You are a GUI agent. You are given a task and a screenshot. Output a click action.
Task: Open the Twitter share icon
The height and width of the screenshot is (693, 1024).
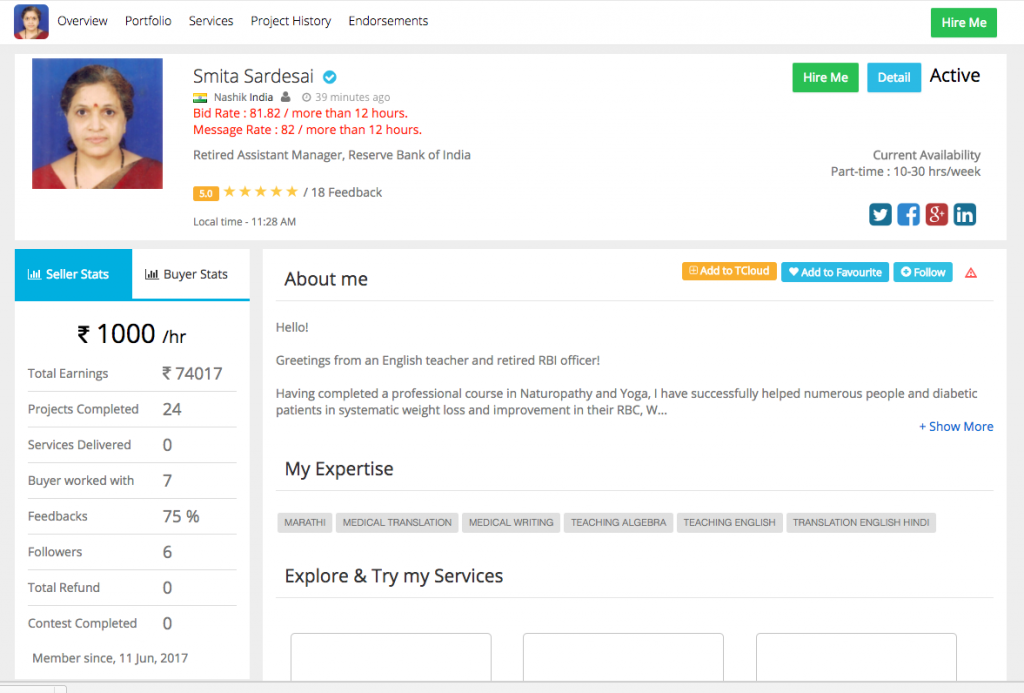[880, 214]
